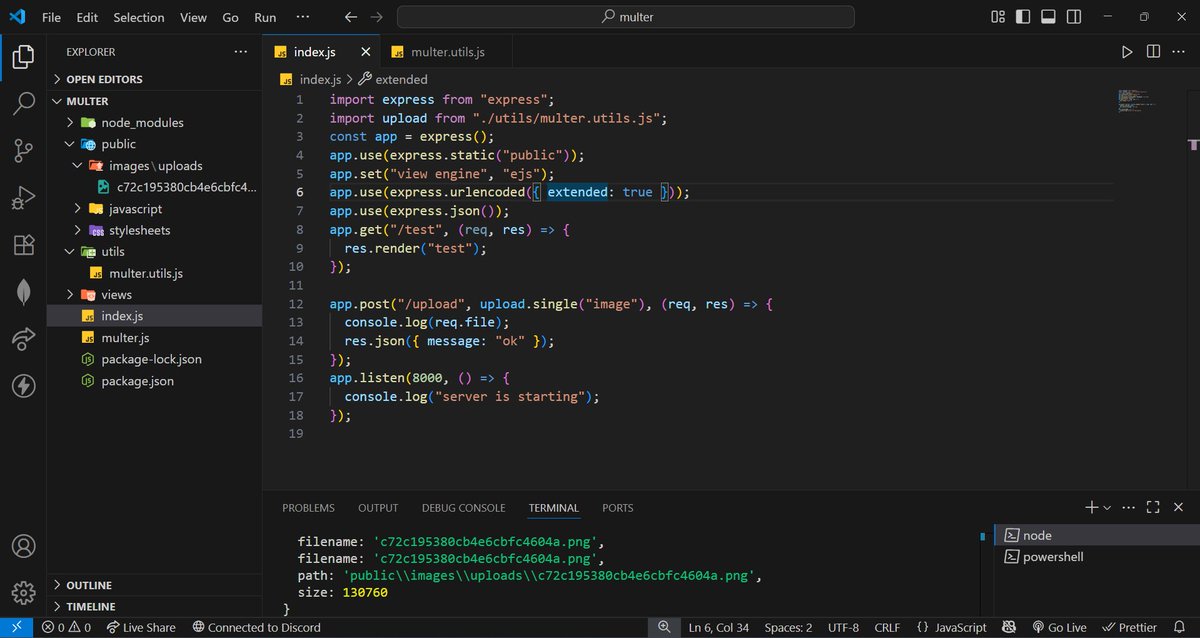Collapse the images\uploads folder
1200x638 pixels.
point(154,165)
